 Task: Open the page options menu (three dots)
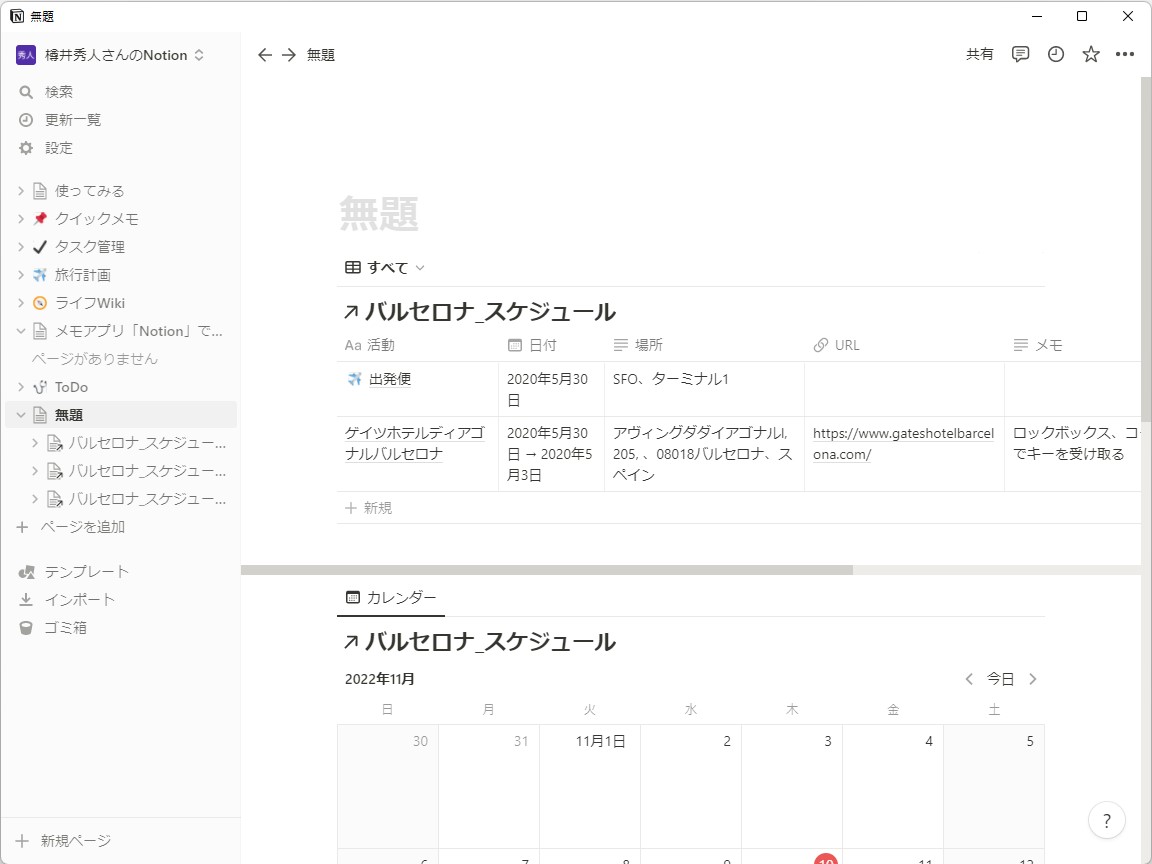pos(1125,54)
